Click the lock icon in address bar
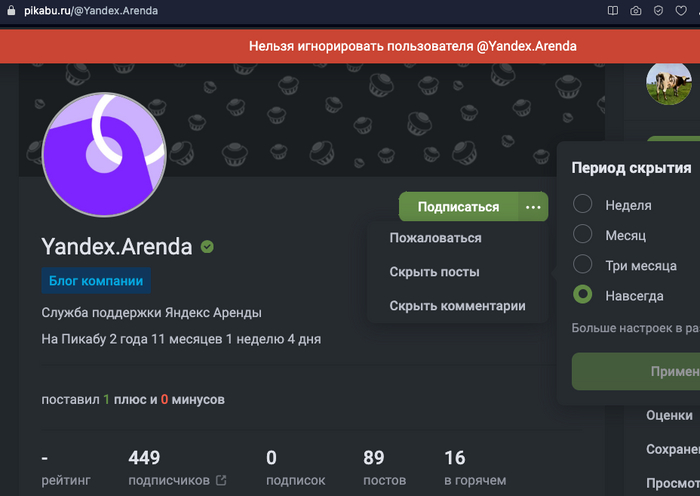This screenshot has width=700, height=496. tap(11, 10)
